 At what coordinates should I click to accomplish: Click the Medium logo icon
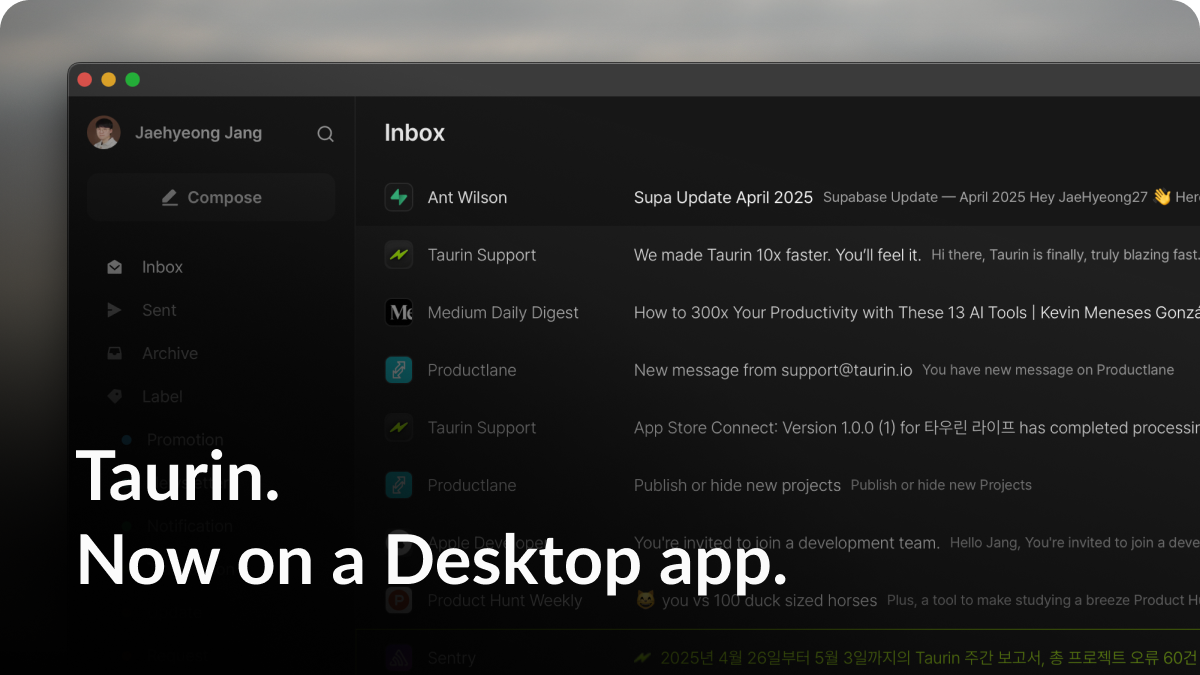pos(399,312)
